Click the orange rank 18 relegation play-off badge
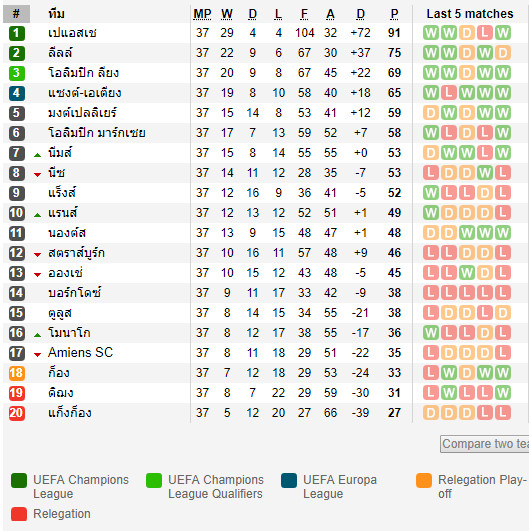The width and height of the screenshot is (529, 531). pyautogui.click(x=17, y=373)
